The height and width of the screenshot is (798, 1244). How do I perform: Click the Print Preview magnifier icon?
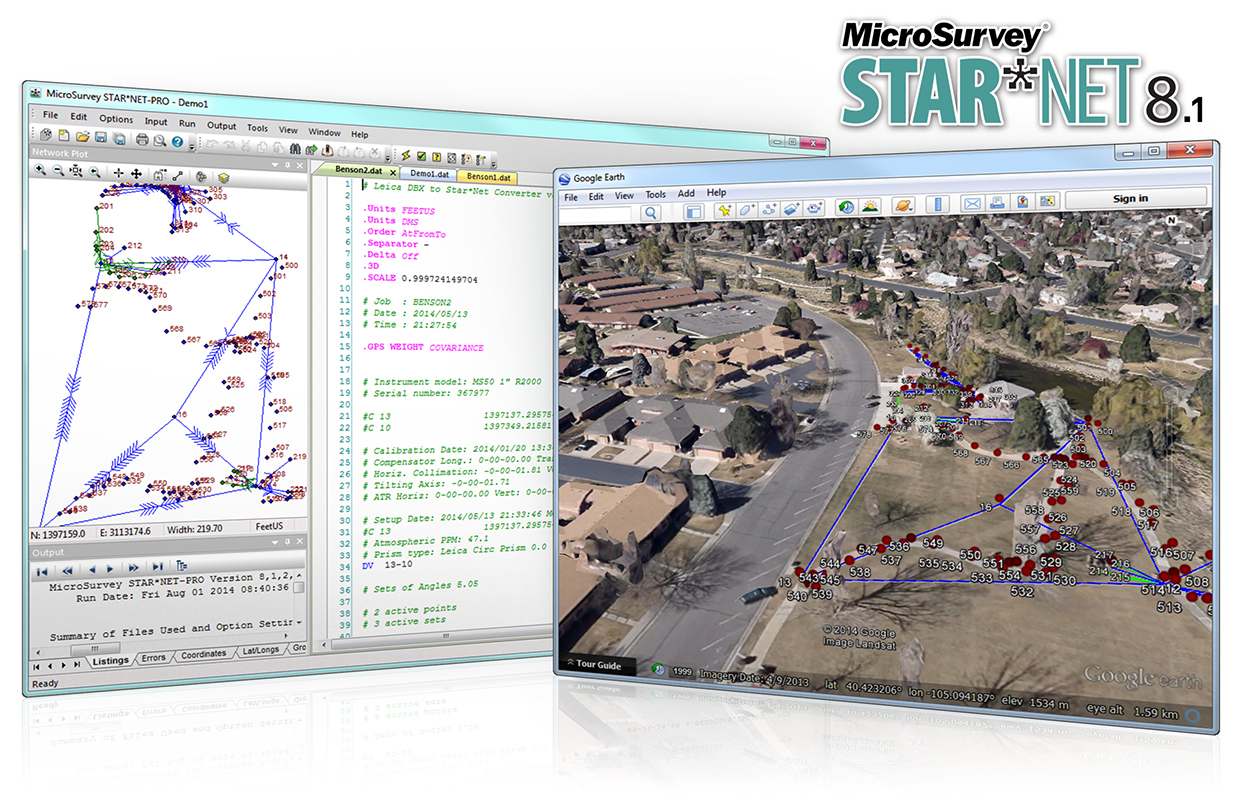(160, 140)
